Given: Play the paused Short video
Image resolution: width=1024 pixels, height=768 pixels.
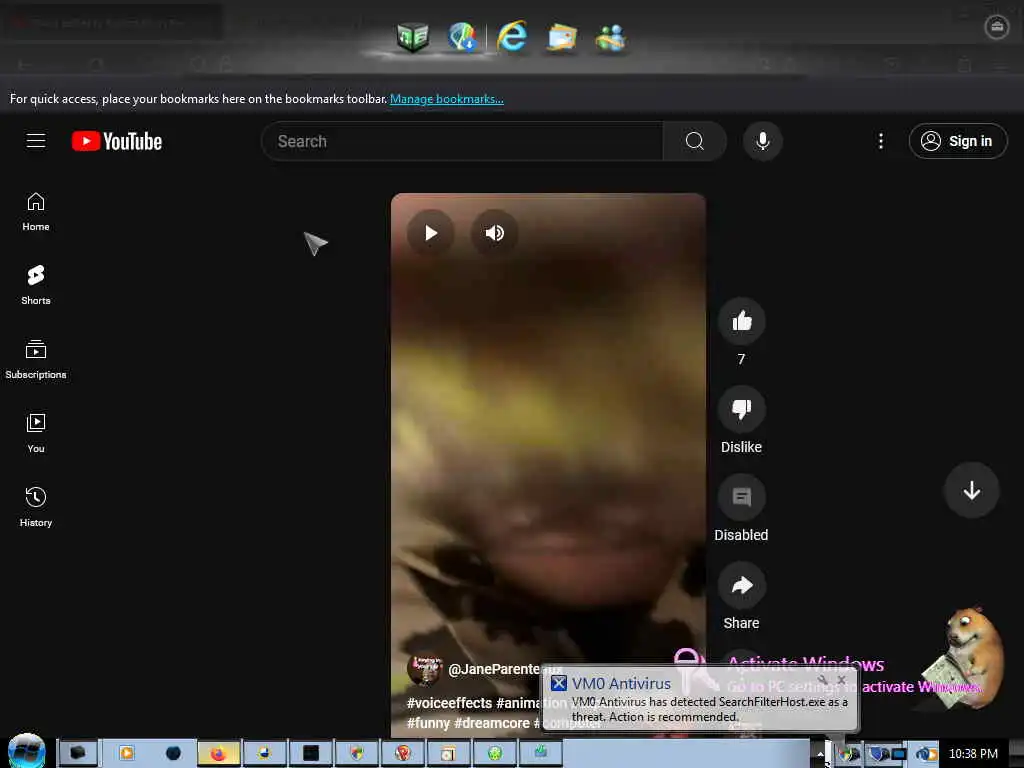Looking at the screenshot, I should (x=430, y=233).
